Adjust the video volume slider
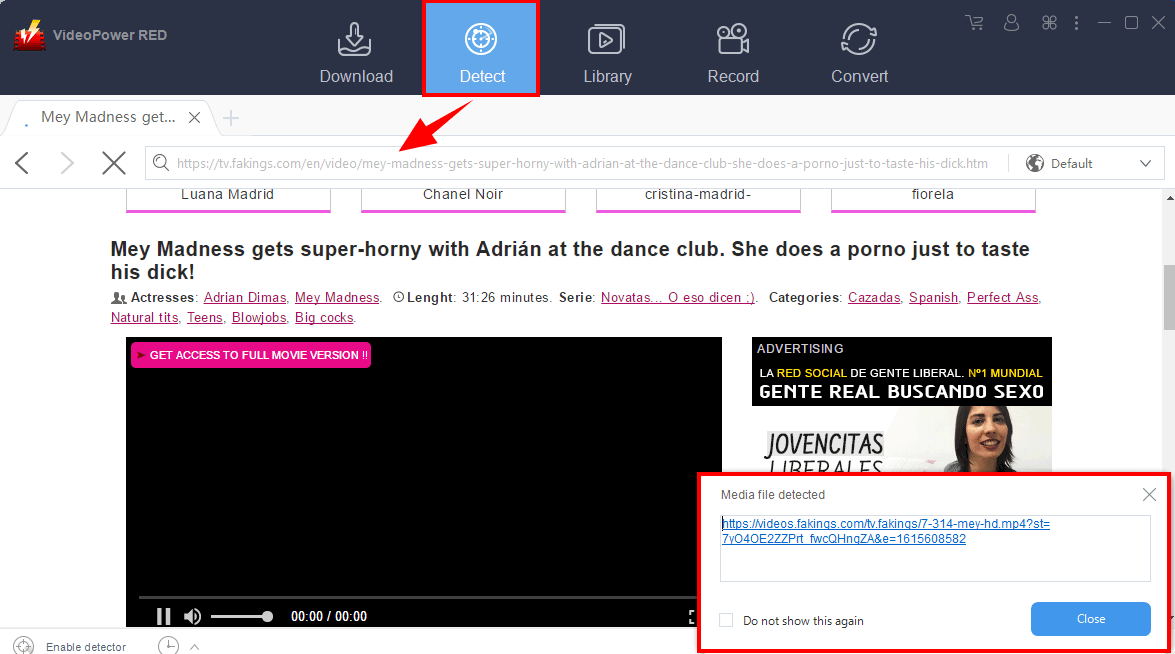 point(241,617)
